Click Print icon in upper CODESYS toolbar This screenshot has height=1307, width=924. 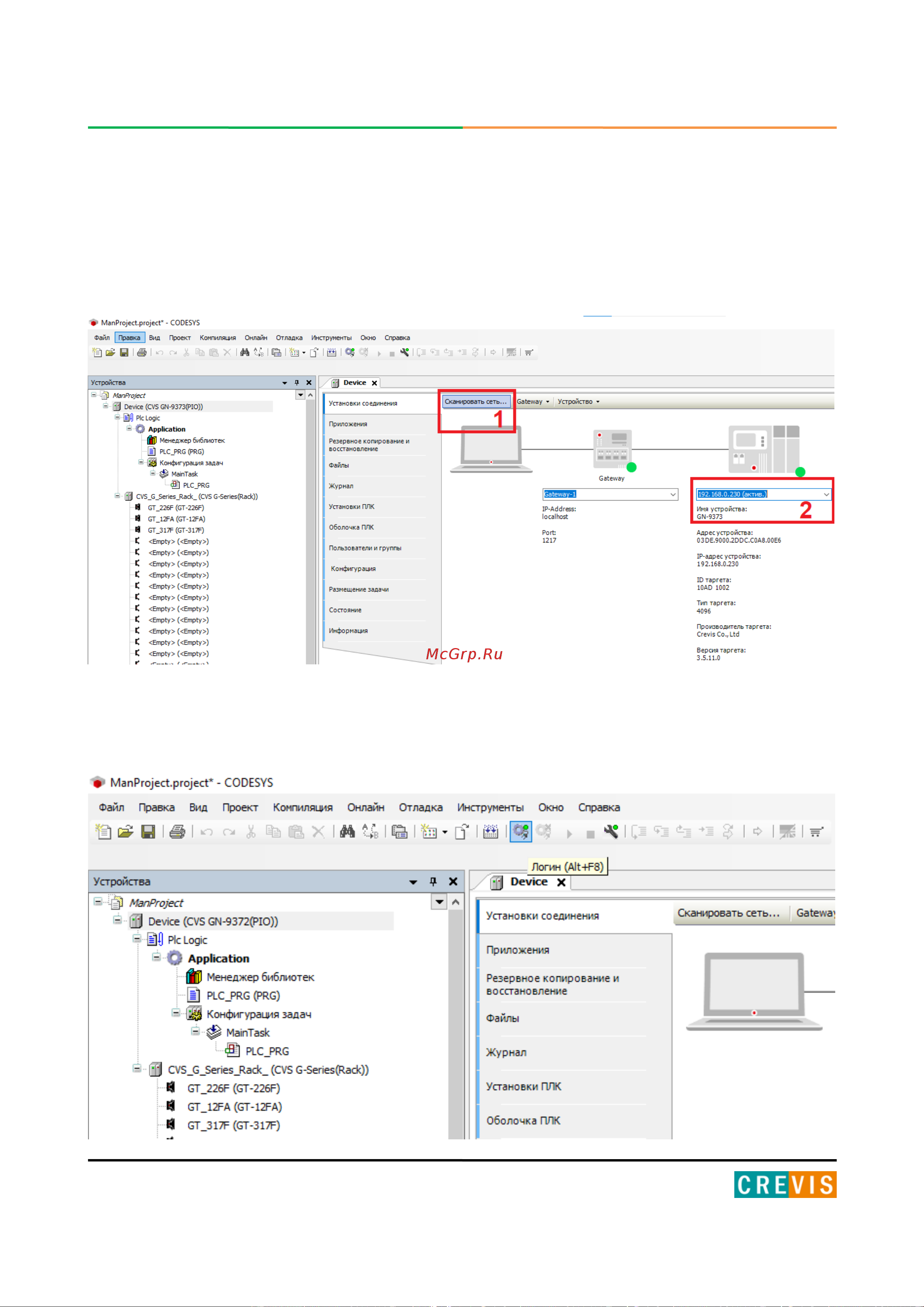click(x=142, y=352)
